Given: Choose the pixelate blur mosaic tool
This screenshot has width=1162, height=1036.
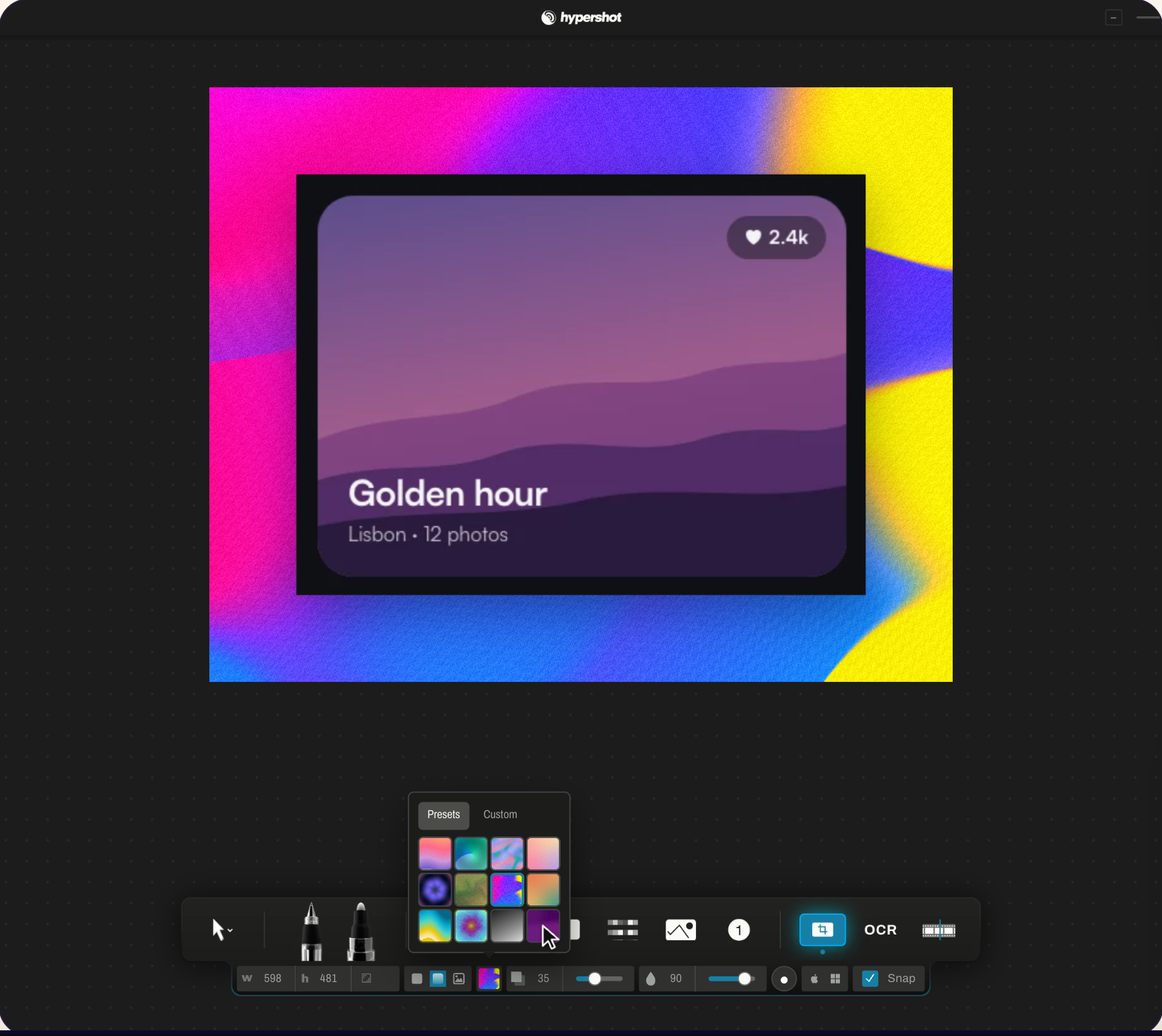Looking at the screenshot, I should click(x=623, y=930).
